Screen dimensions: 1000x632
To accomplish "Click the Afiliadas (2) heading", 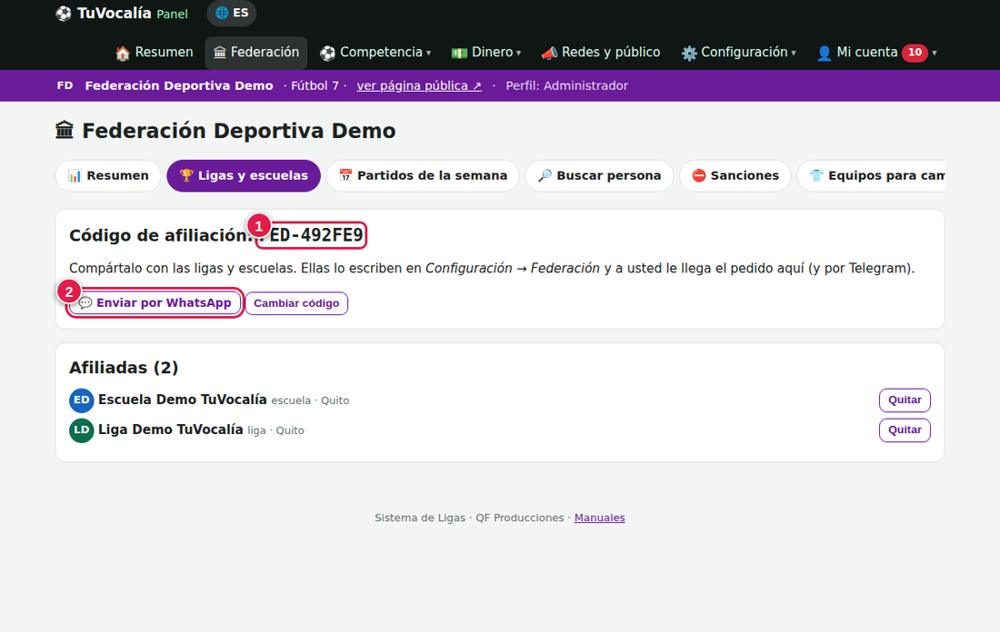I will tap(124, 368).
